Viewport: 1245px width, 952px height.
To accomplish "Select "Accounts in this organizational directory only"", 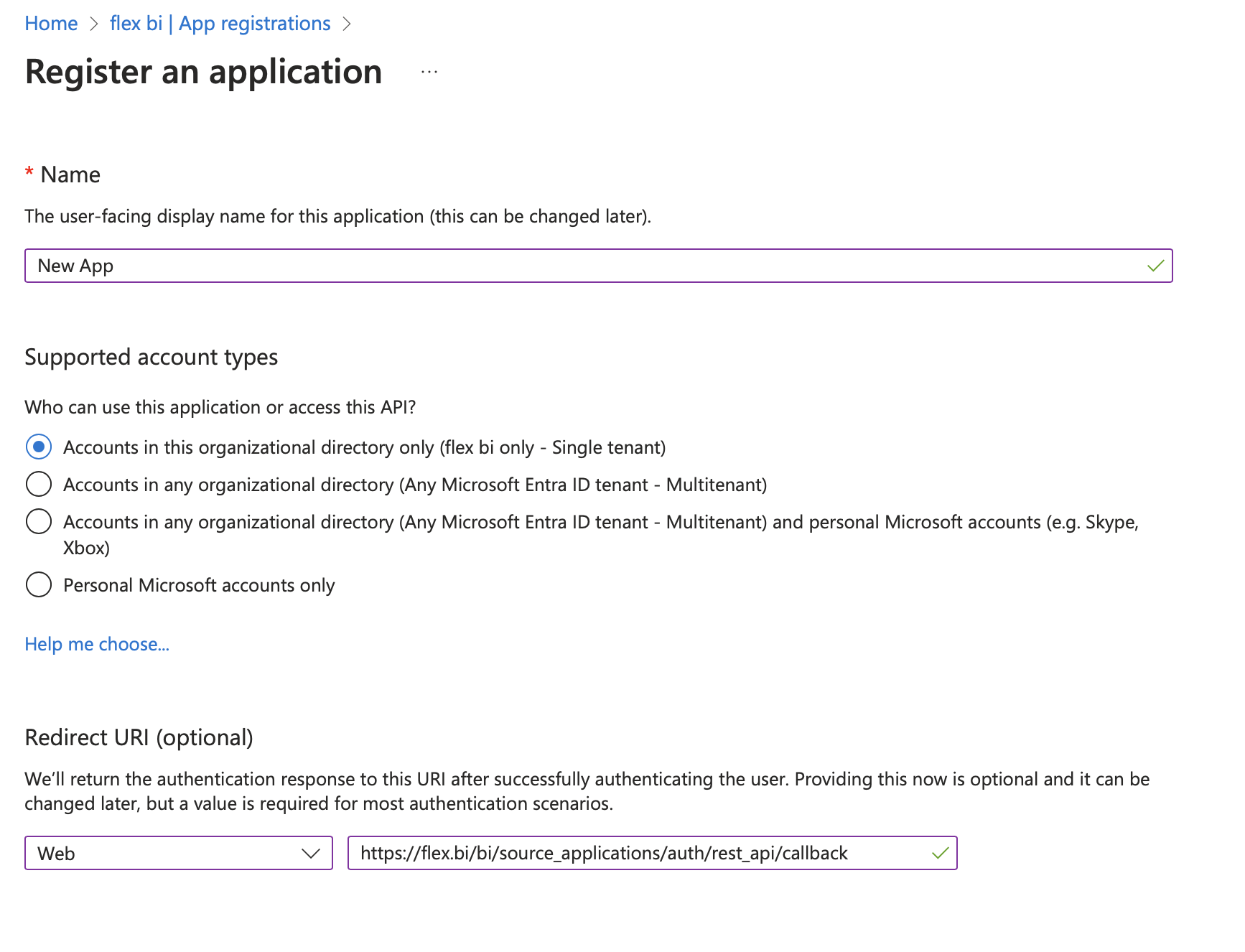I will [39, 447].
